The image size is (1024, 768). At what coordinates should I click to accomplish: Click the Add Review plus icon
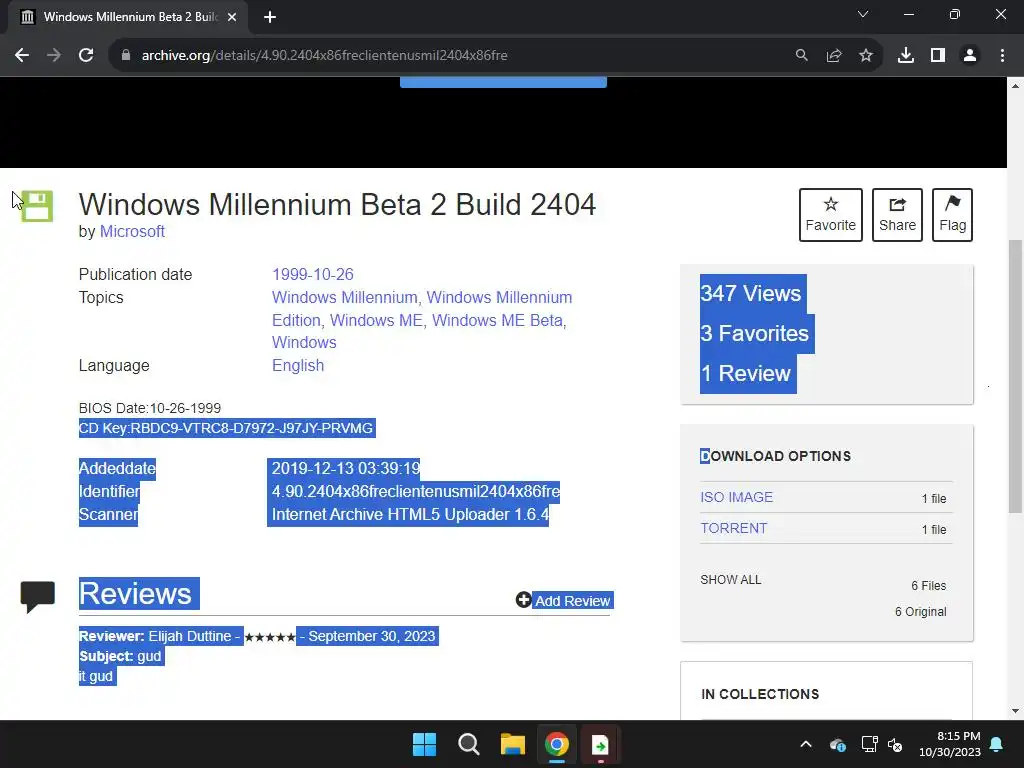pos(523,600)
